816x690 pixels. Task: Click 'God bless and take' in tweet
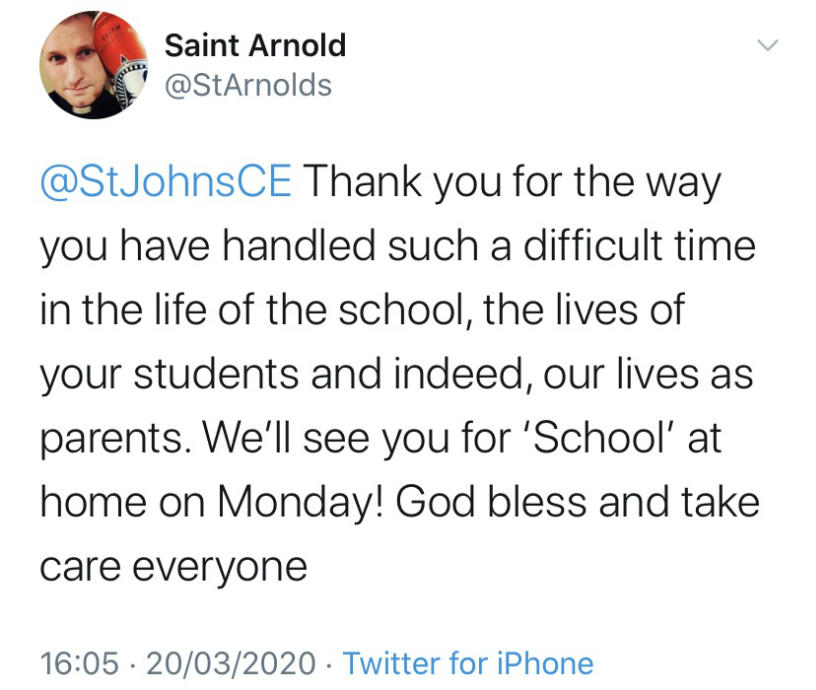tap(578, 502)
